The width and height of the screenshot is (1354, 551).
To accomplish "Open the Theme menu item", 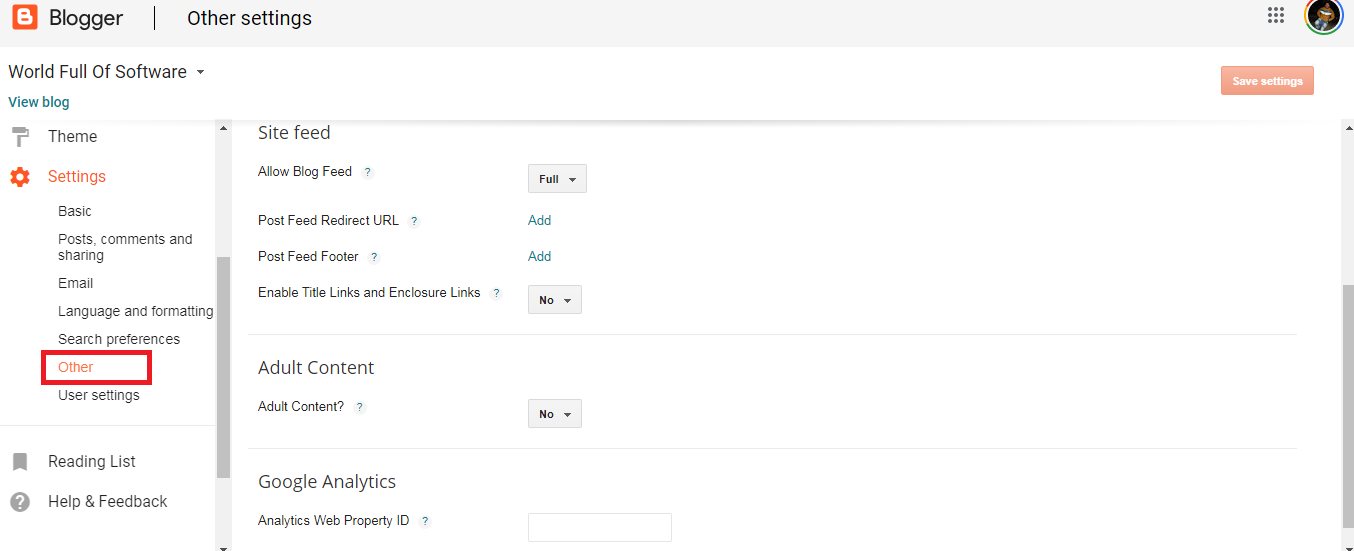I will coord(73,137).
